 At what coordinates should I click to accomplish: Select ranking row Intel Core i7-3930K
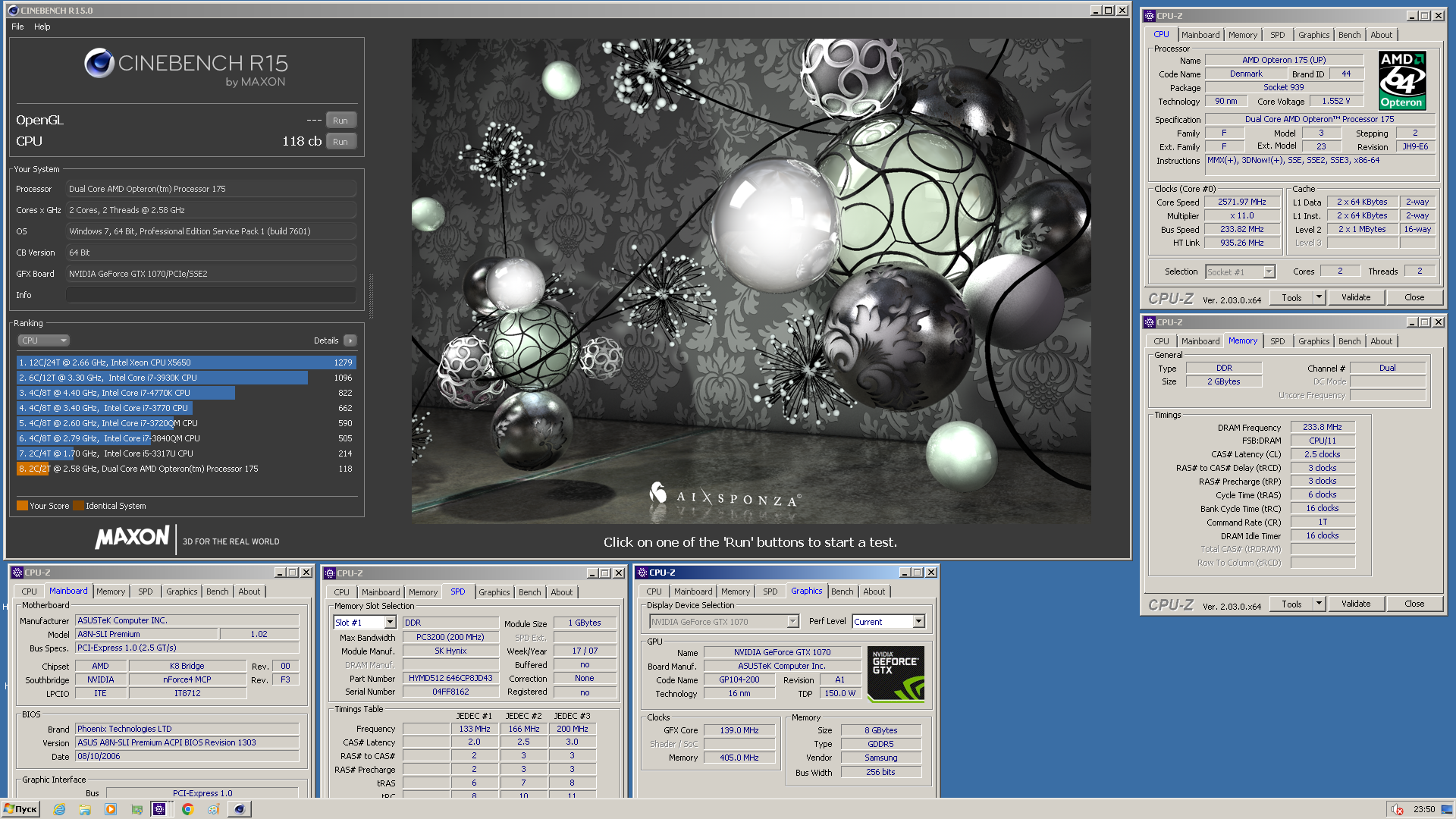(x=186, y=378)
